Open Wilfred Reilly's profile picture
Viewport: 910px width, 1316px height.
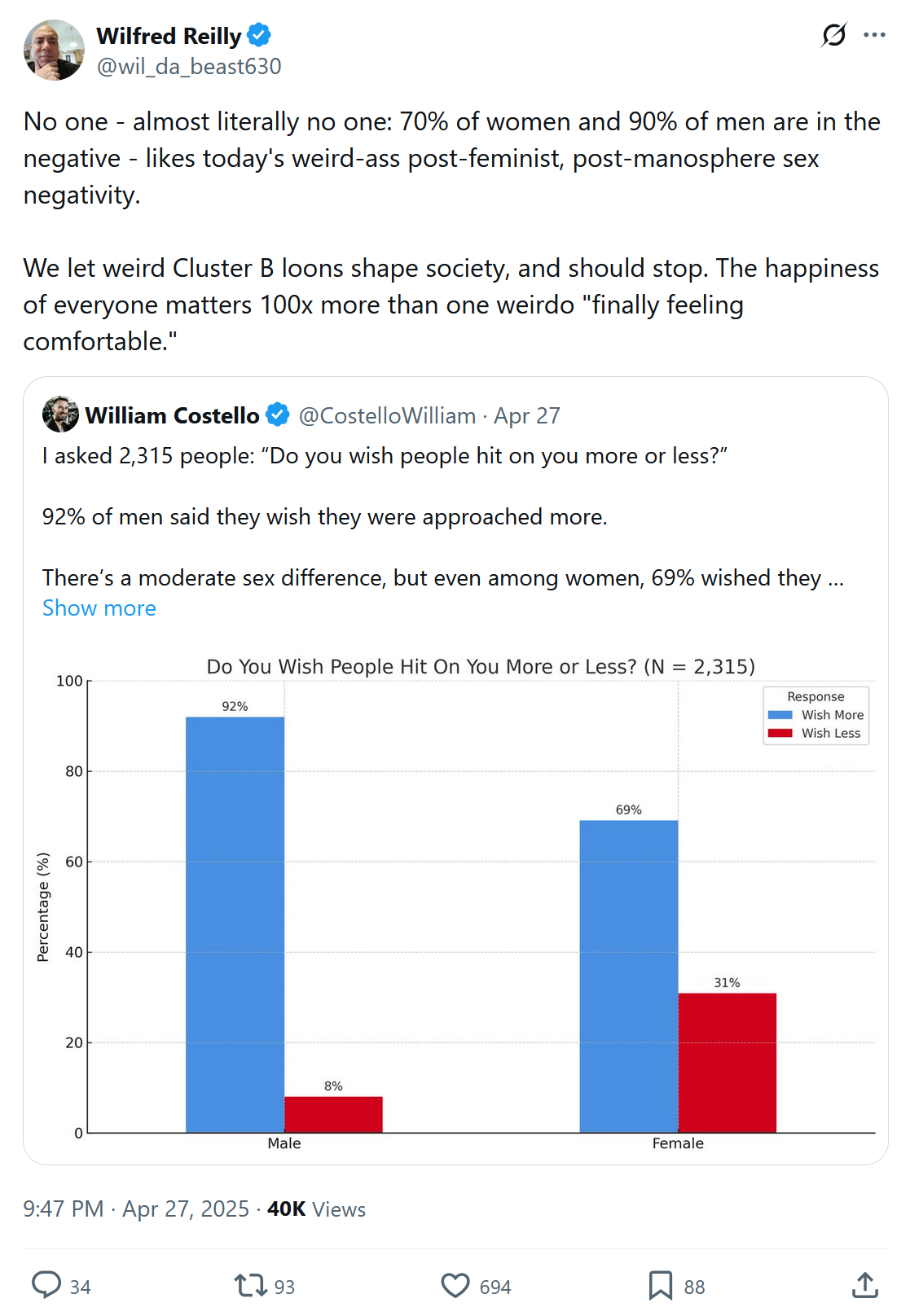click(54, 50)
